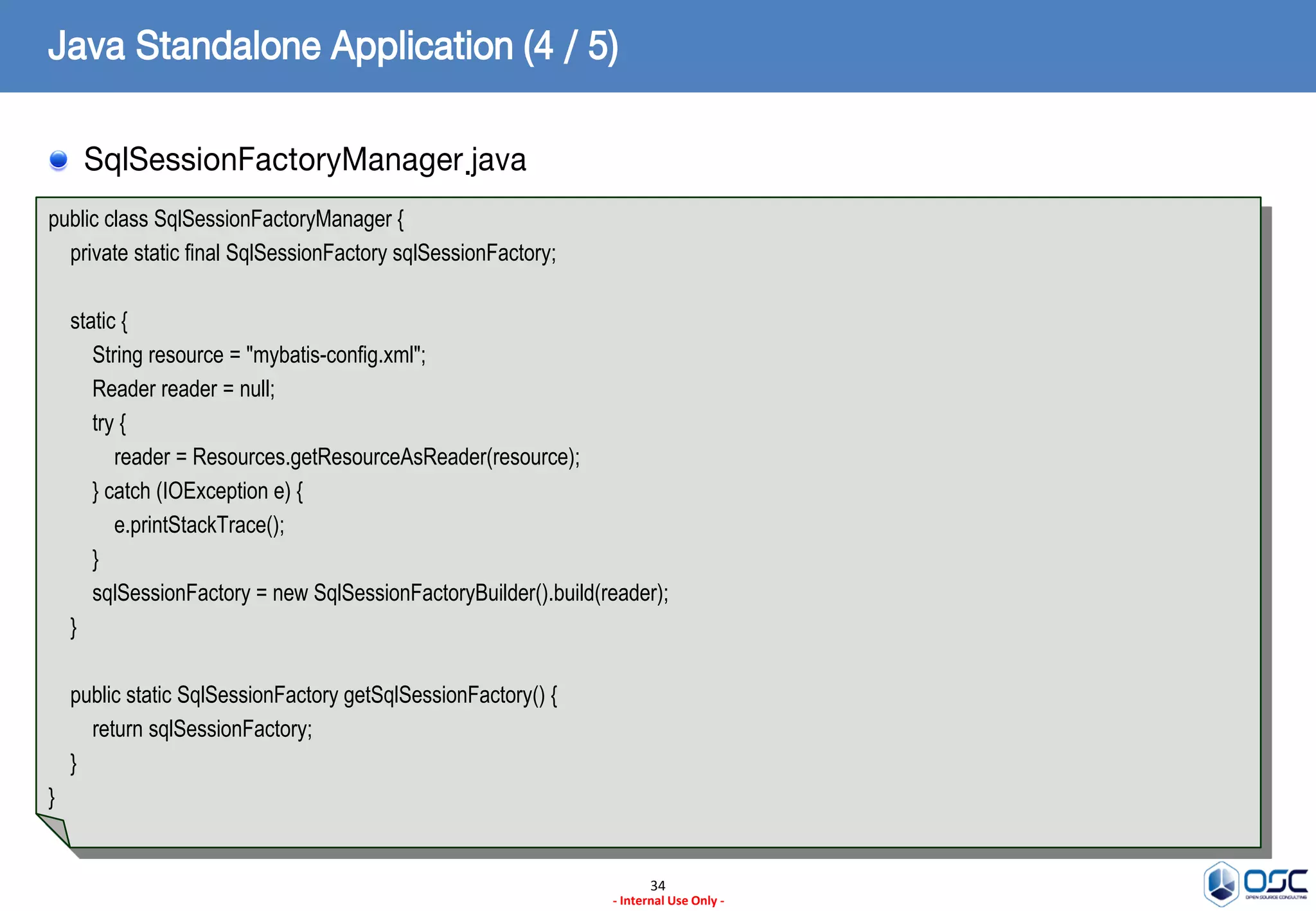Click the SqlSessionFactoryManager.java heading

coord(305,159)
